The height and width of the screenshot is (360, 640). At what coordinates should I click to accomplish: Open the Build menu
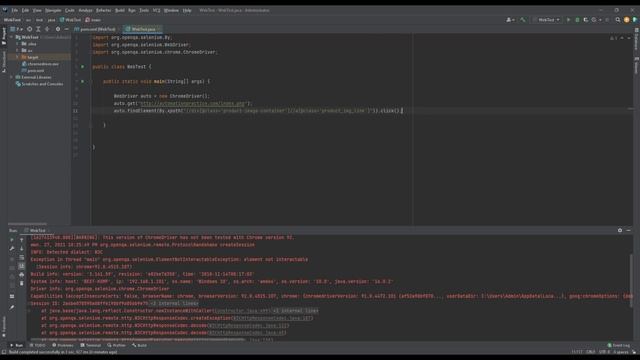(x=120, y=10)
